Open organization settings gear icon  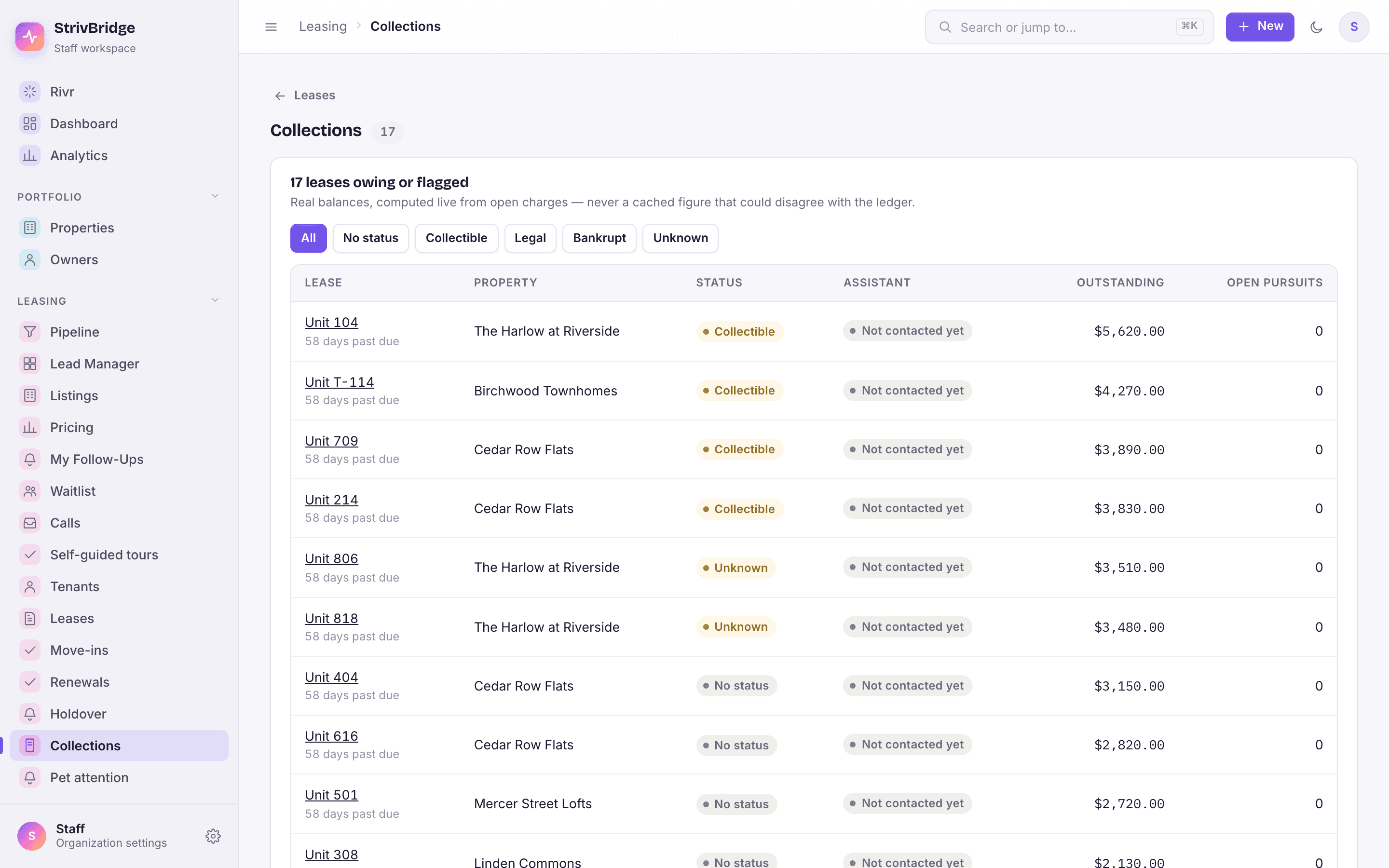213,836
